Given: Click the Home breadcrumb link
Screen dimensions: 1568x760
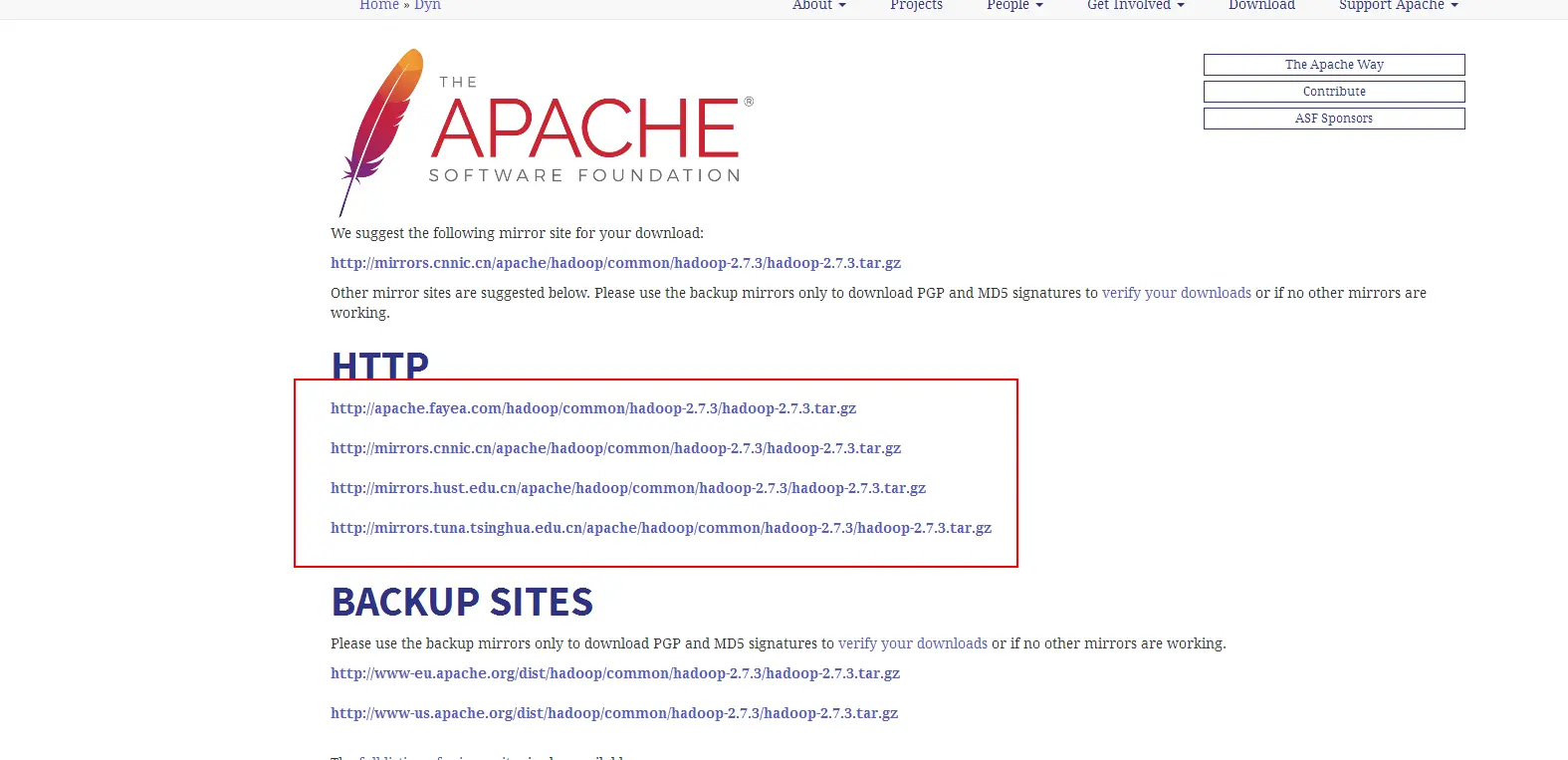Looking at the screenshot, I should point(379,5).
